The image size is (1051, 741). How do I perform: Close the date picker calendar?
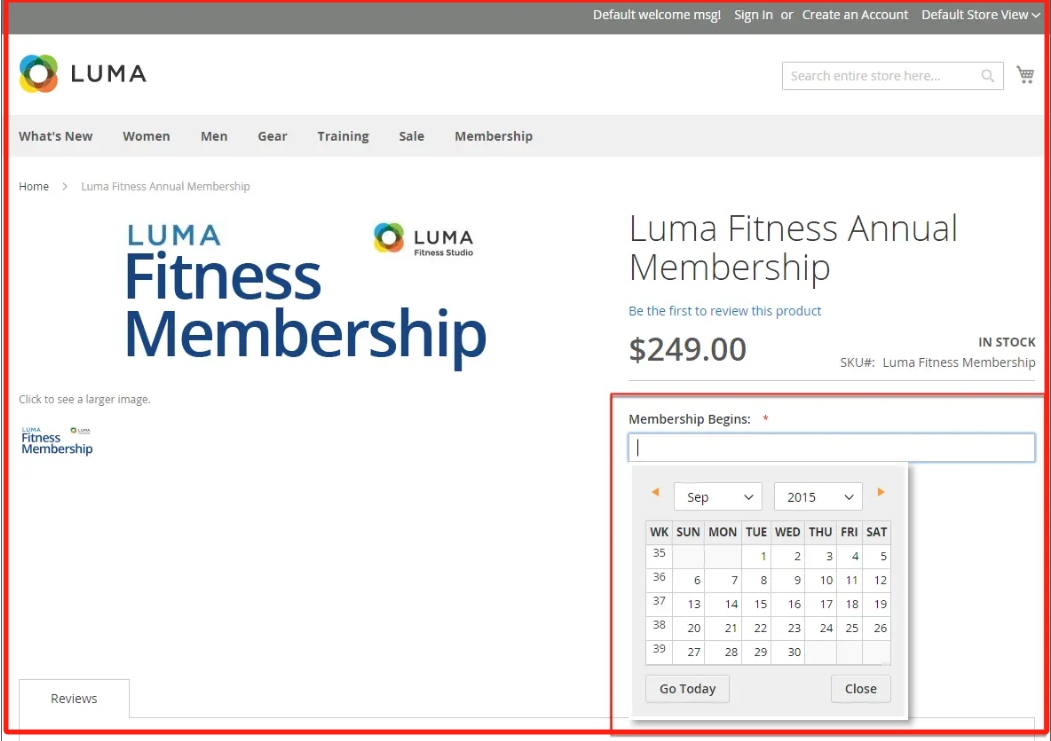click(x=860, y=688)
